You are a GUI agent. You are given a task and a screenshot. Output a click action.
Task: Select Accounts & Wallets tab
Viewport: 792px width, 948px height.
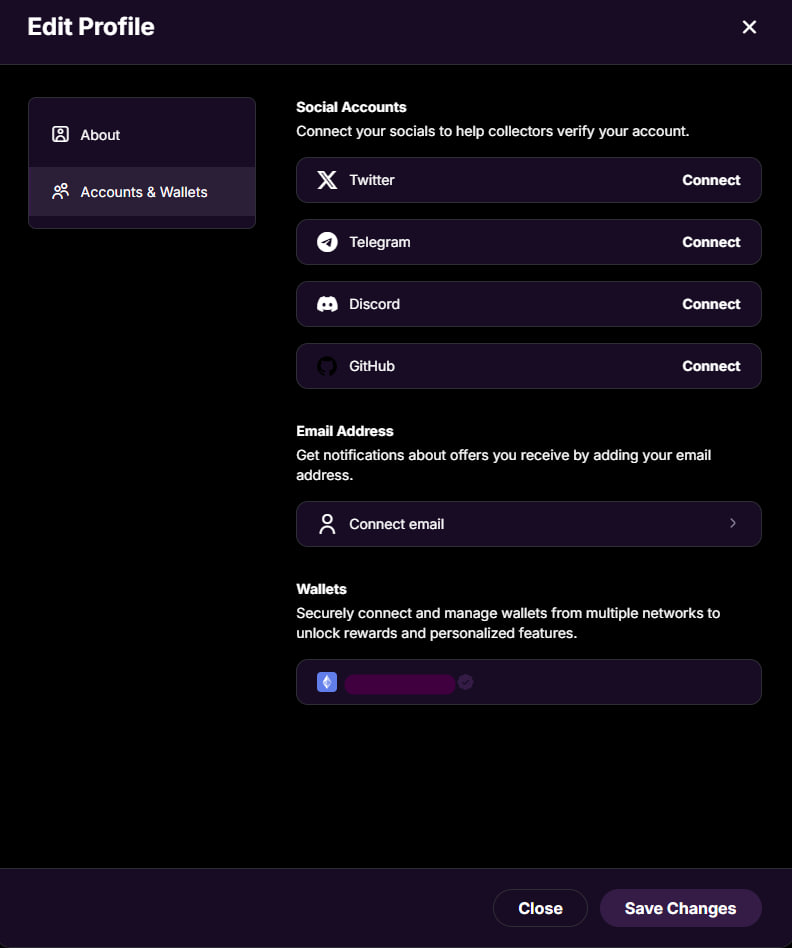coord(142,192)
